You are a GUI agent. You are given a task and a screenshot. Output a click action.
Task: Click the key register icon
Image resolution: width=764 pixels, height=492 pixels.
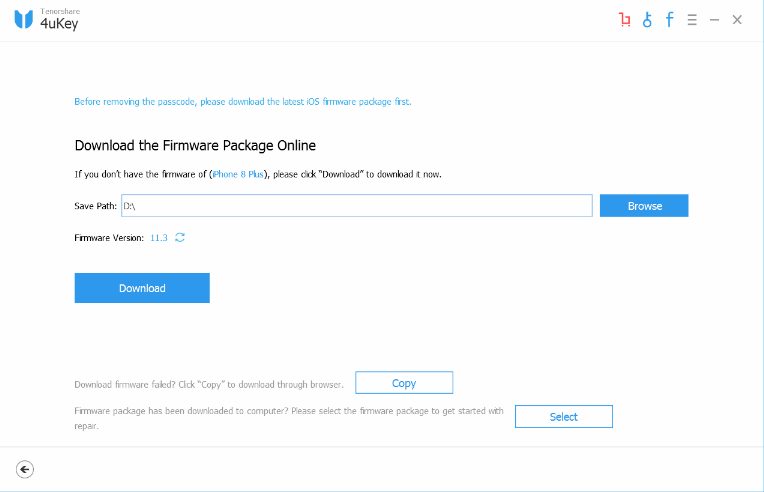point(647,19)
